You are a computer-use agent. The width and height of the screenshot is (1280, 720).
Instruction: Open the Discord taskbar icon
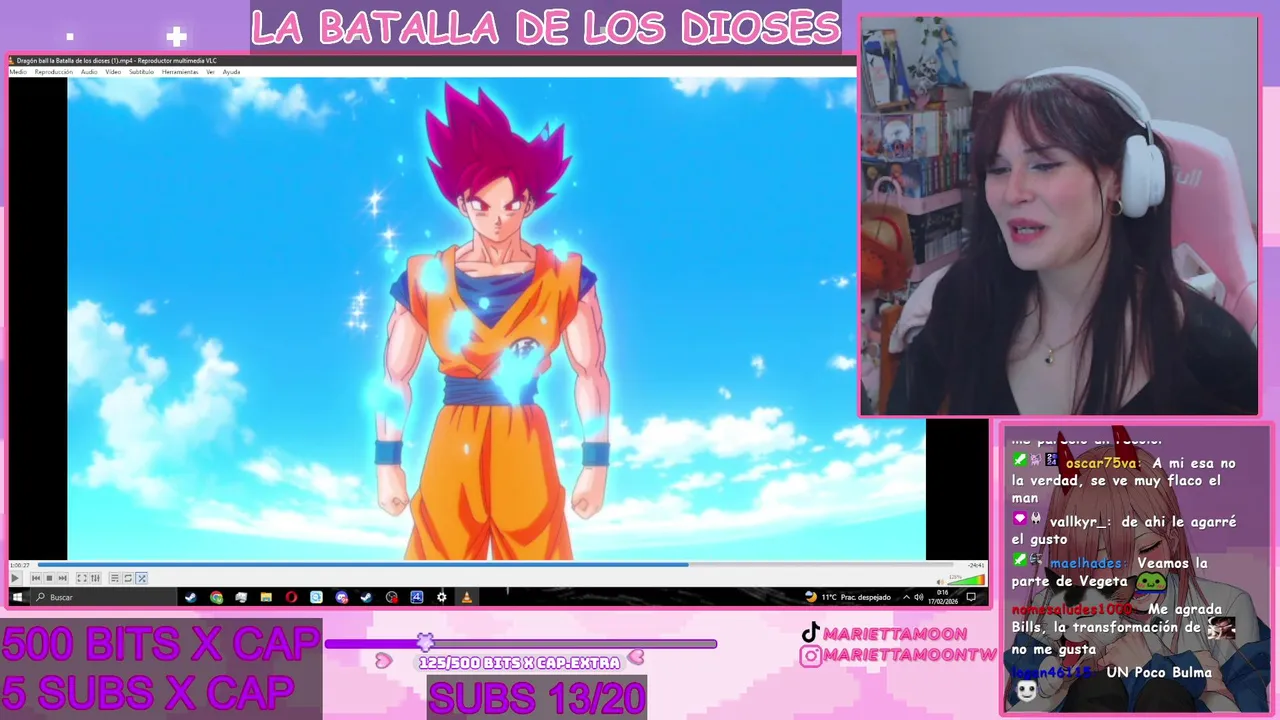(341, 597)
